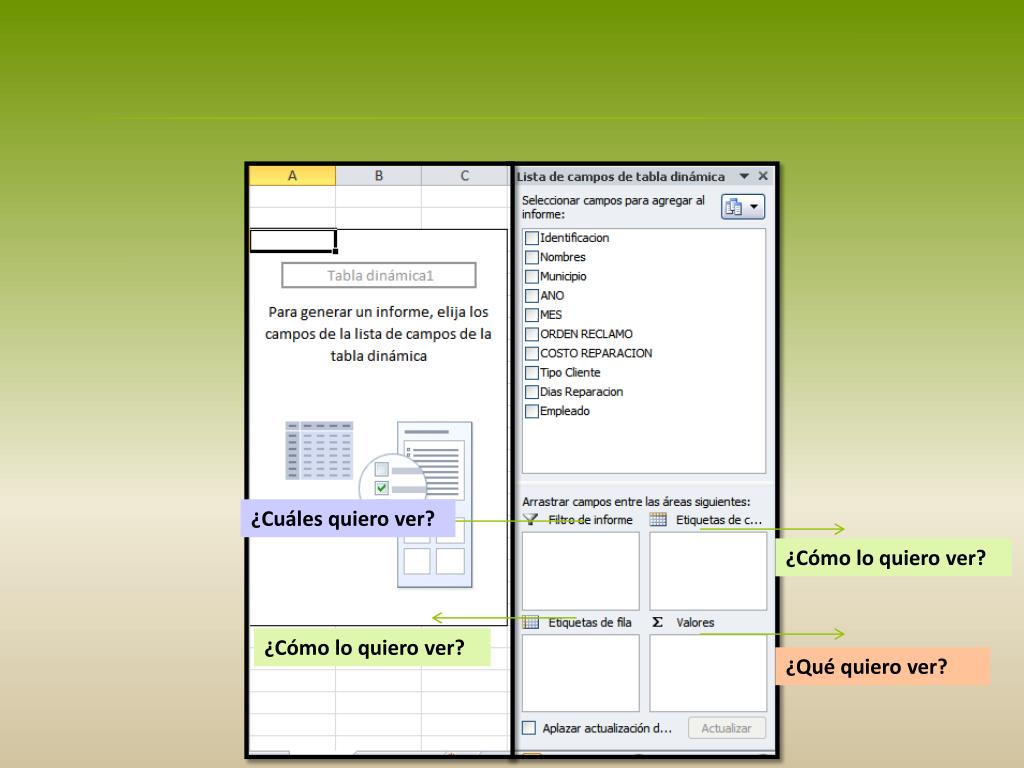This screenshot has height=768, width=1024.
Task: Select the ORDEN RECLAMO field checkbox
Action: (532, 334)
